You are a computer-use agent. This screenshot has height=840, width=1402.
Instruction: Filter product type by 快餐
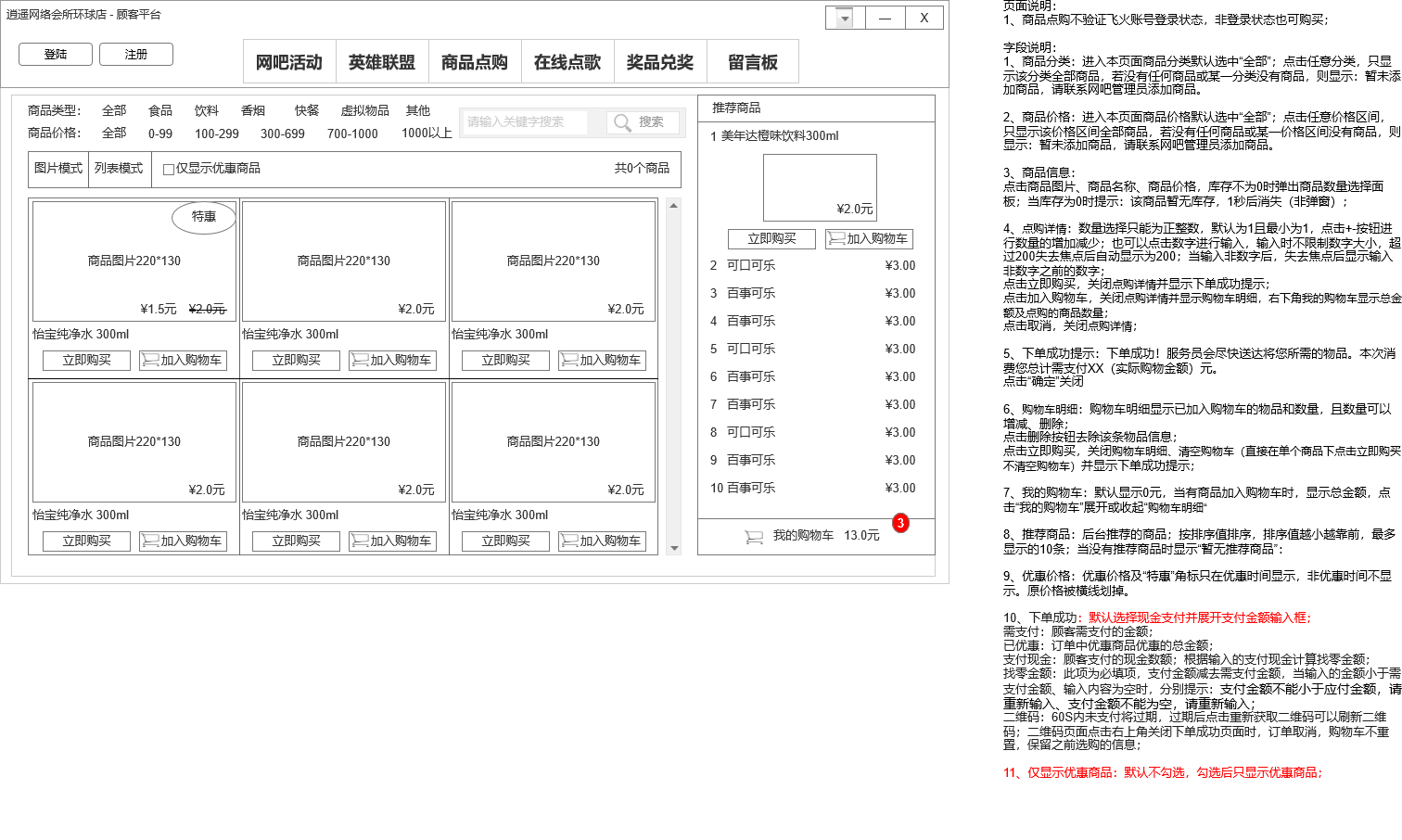(x=307, y=110)
